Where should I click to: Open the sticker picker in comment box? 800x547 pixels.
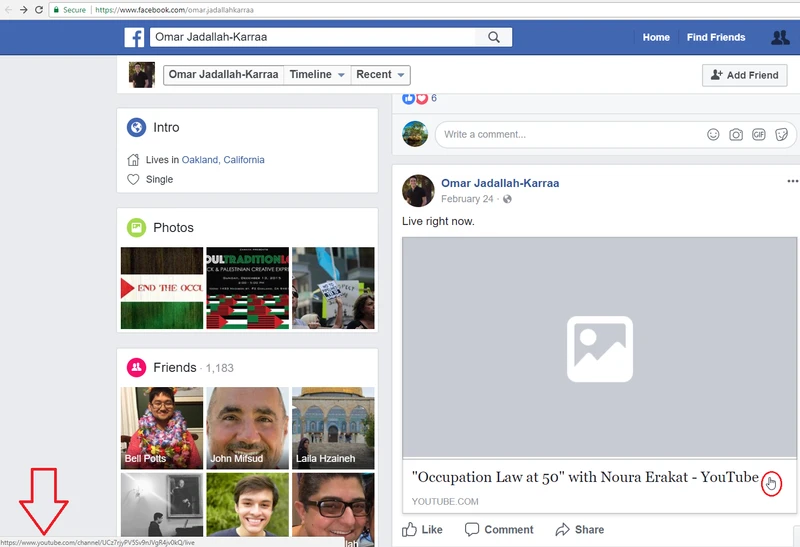point(781,134)
